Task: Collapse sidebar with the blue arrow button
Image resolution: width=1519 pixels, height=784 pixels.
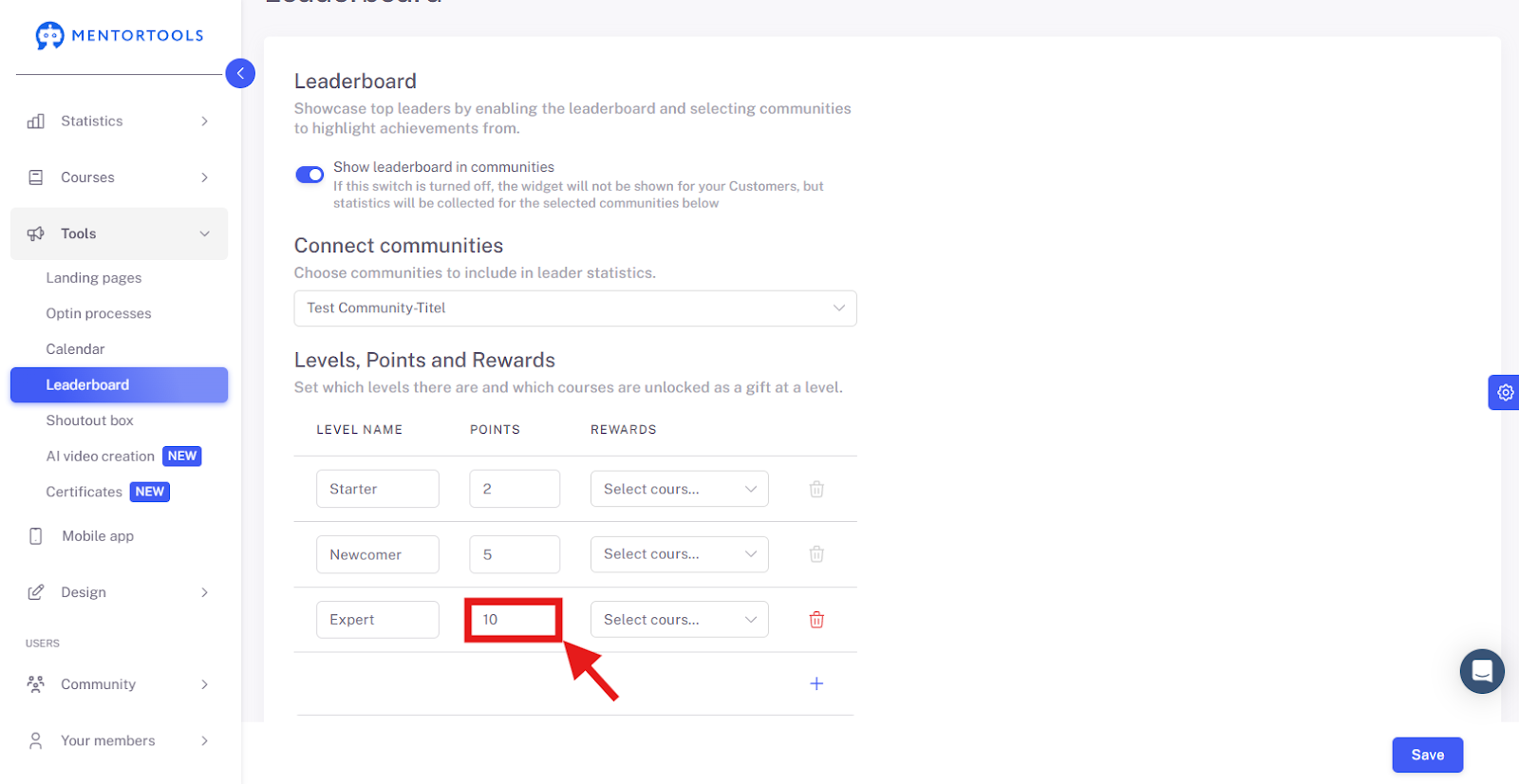Action: tap(240, 73)
